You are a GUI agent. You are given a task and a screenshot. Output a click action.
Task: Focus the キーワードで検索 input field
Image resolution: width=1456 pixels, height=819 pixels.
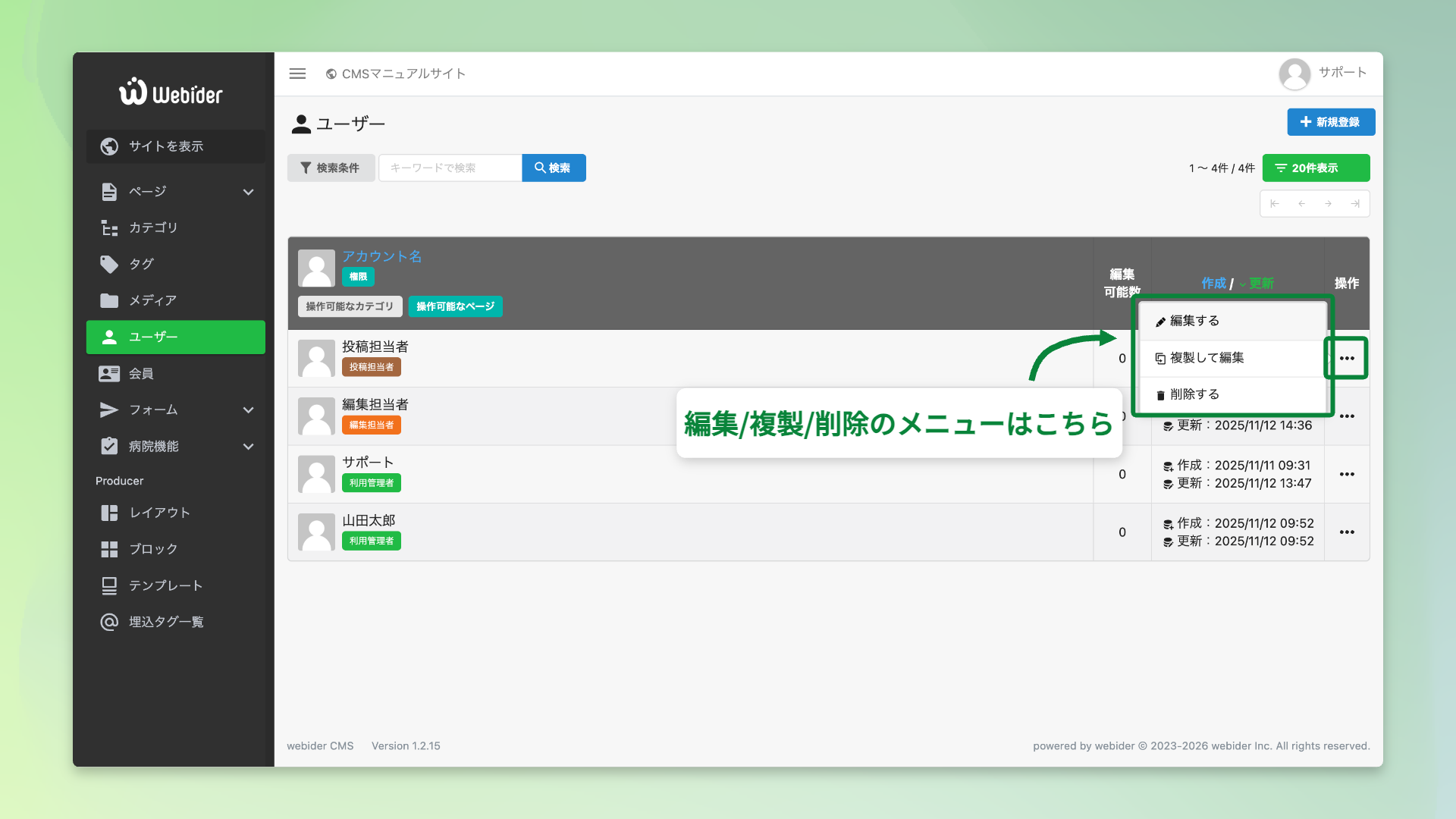tap(450, 168)
